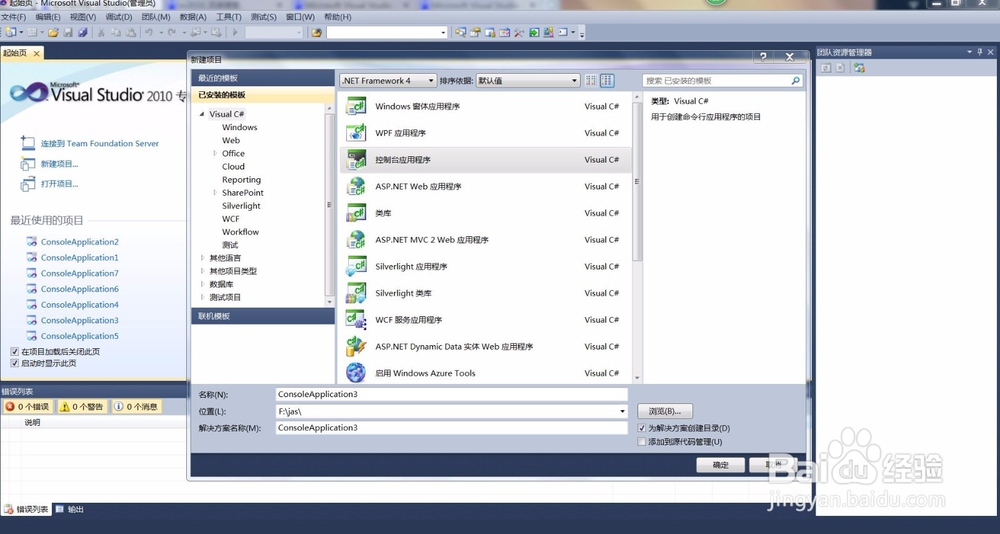Viewport: 1000px width, 534px height.
Task: Click the 名称(N) input field
Action: tap(452, 394)
